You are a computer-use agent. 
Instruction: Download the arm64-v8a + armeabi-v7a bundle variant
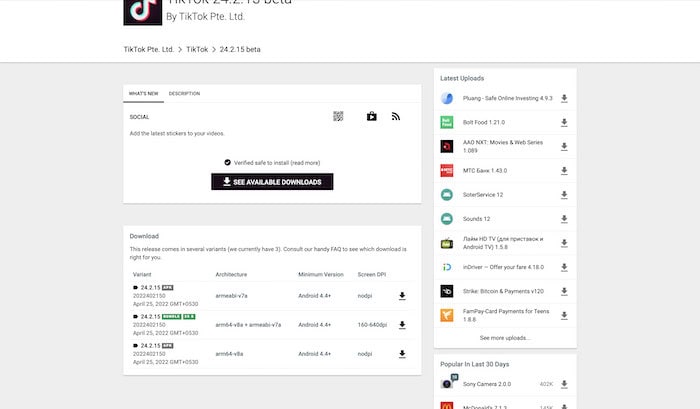[x=402, y=325]
